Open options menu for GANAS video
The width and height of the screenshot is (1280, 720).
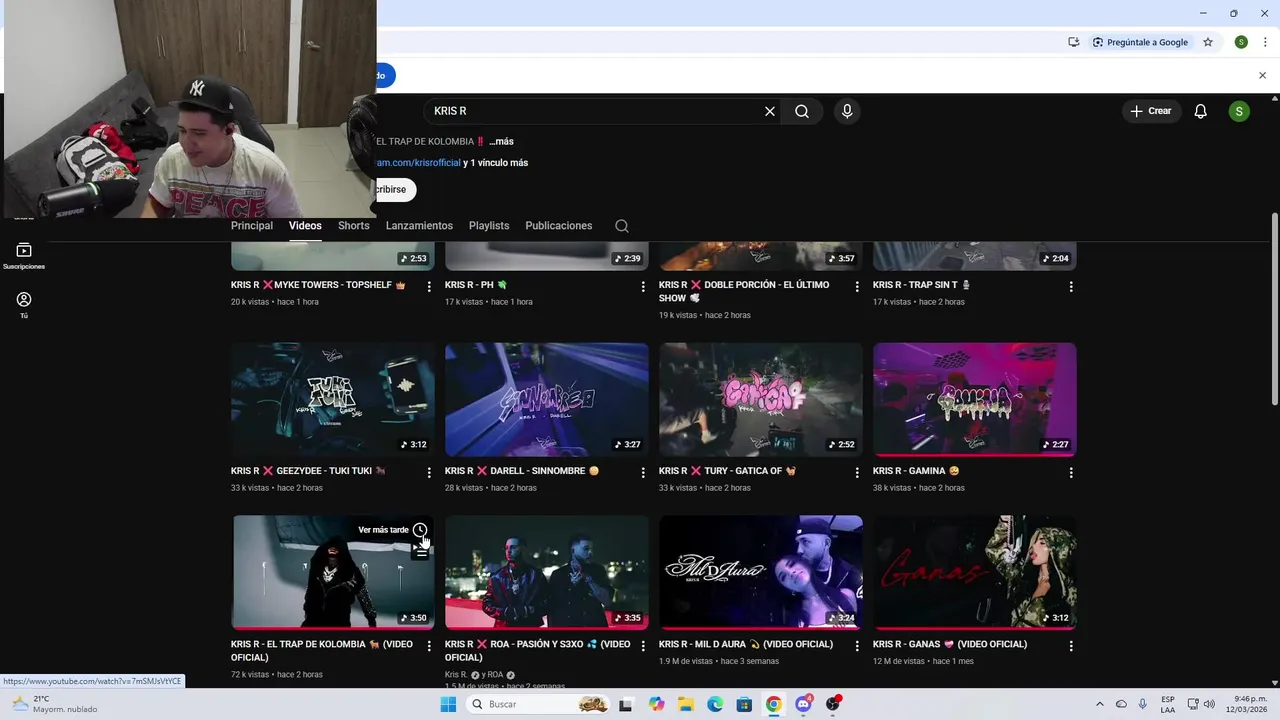(x=1071, y=646)
